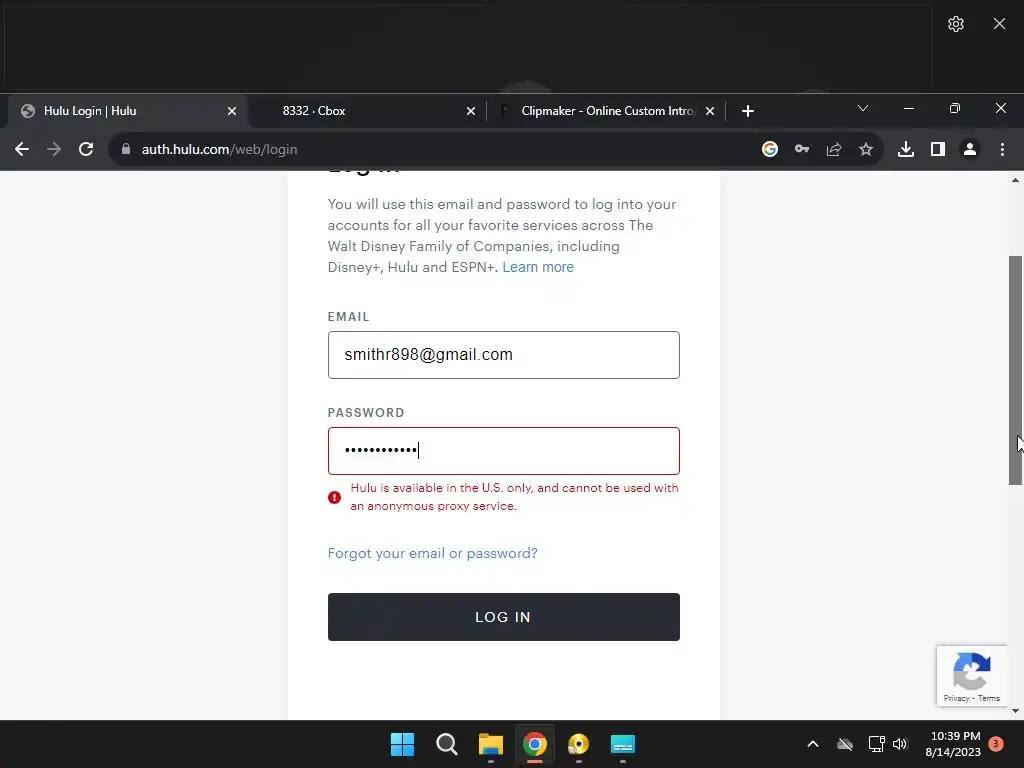This screenshot has height=768, width=1024.
Task: Click Chrome icon in taskbar
Action: pyautogui.click(x=534, y=744)
